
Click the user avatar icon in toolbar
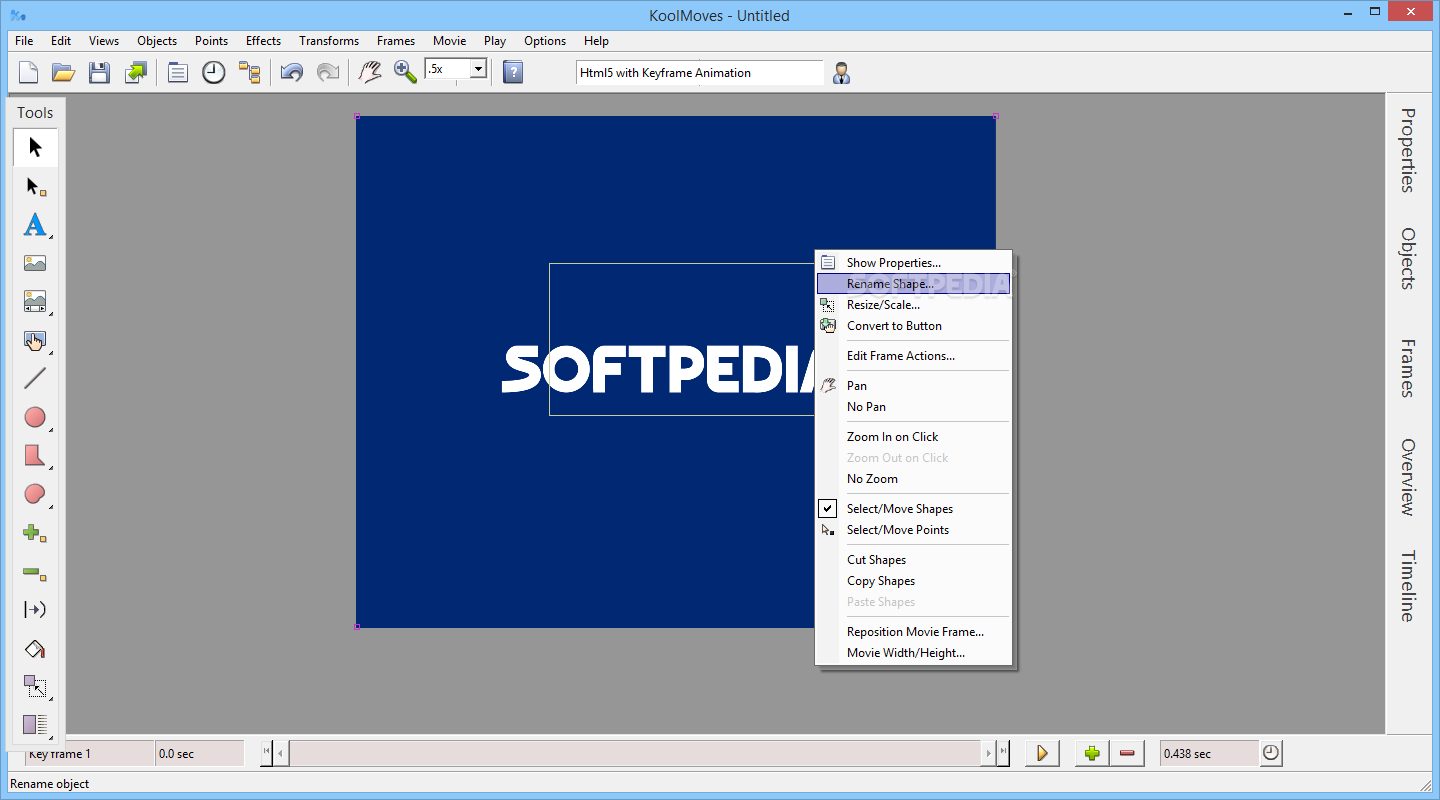pos(841,73)
